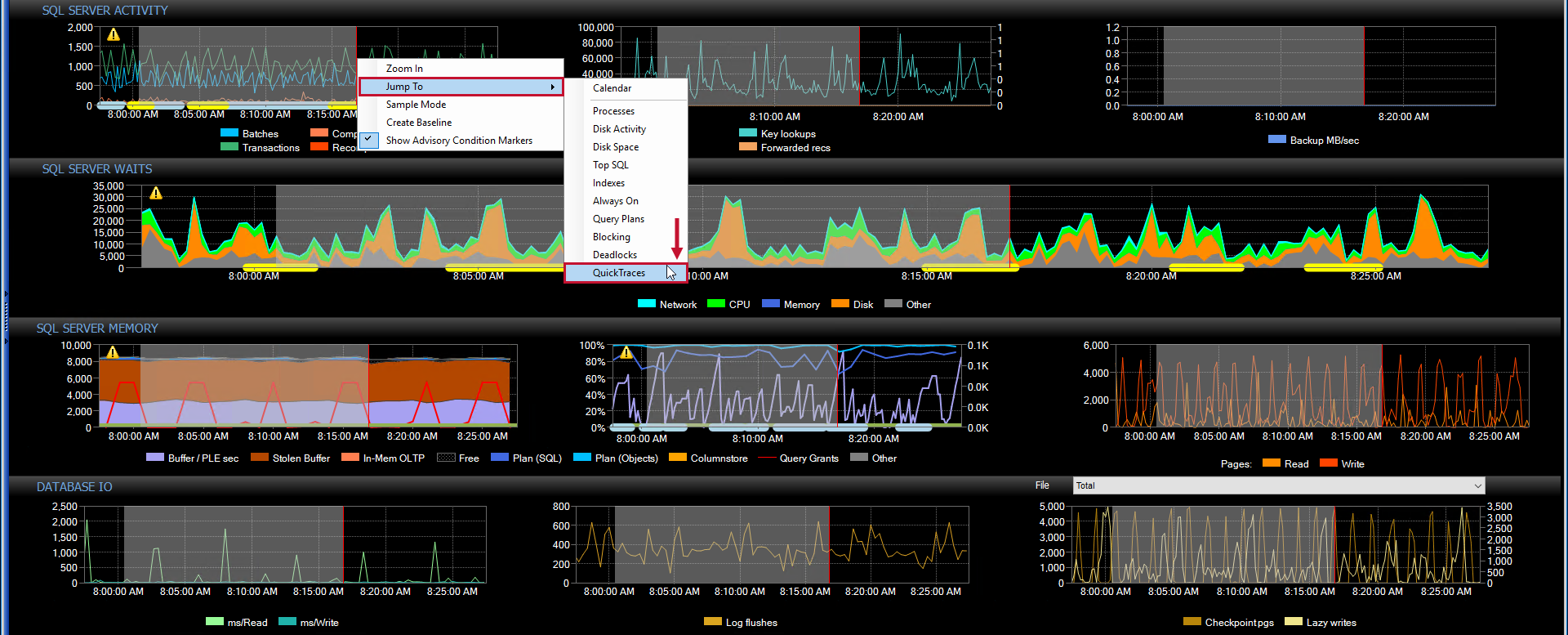
Task: Click the ms/Read legend swatch
Action: 215,622
